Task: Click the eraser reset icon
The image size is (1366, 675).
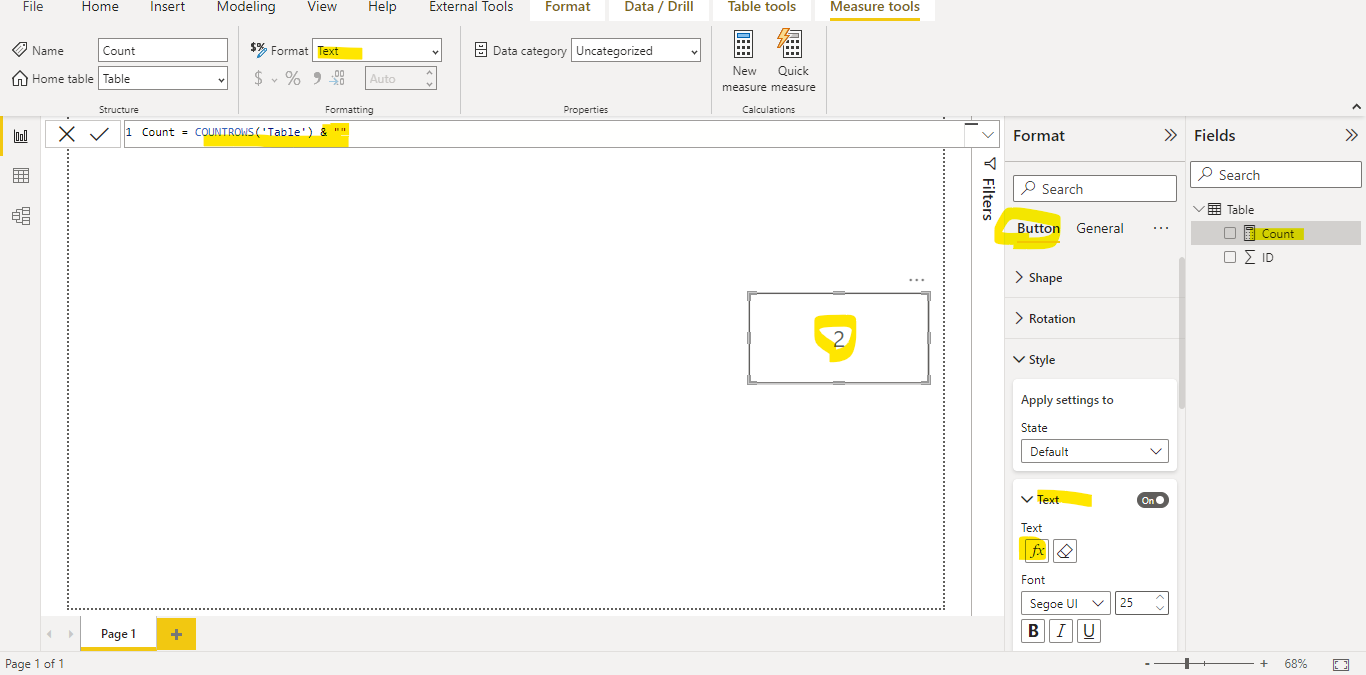Action: tap(1065, 551)
